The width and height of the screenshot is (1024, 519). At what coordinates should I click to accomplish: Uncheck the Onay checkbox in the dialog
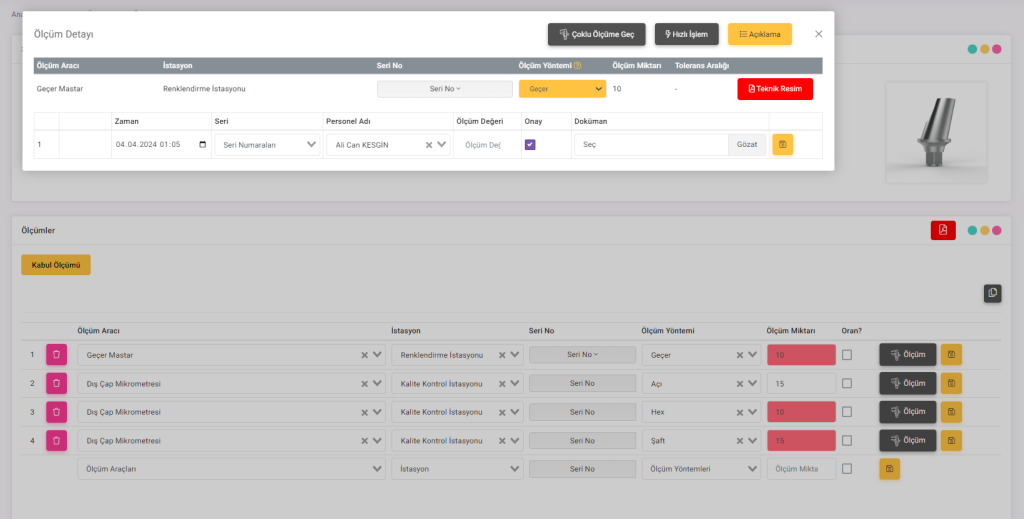[x=530, y=145]
